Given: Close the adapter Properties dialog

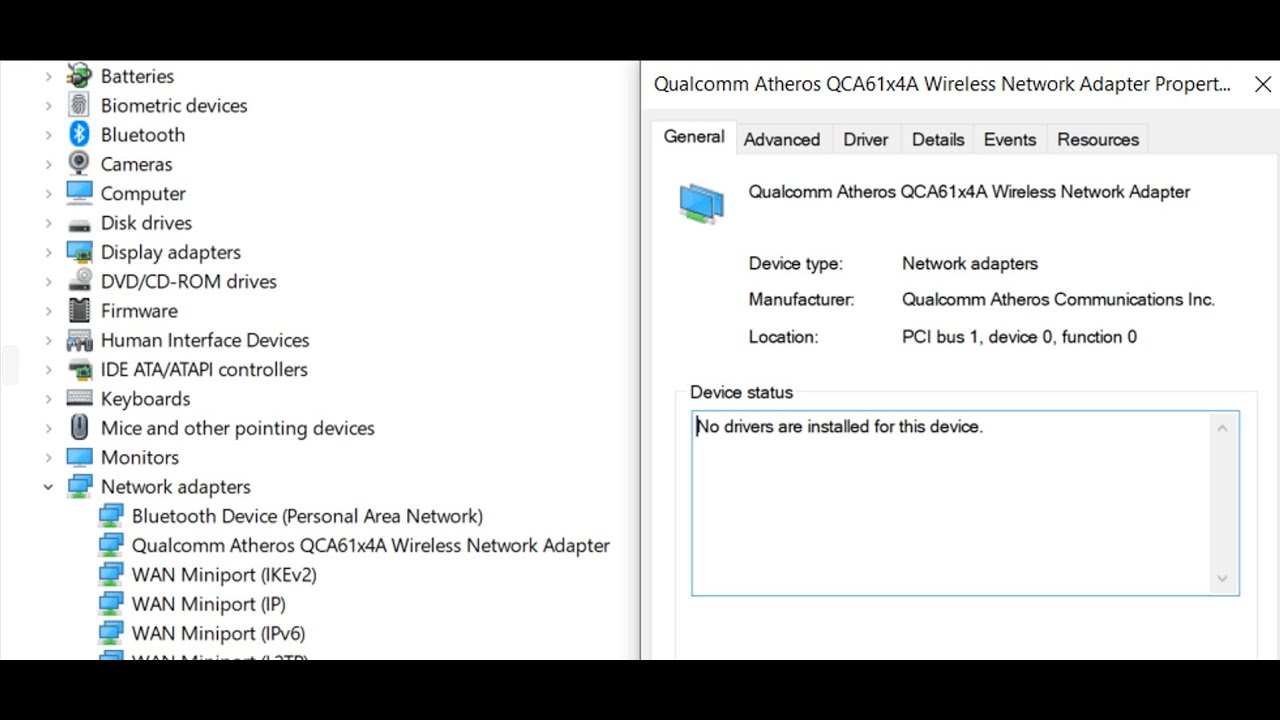Looking at the screenshot, I should point(1263,85).
